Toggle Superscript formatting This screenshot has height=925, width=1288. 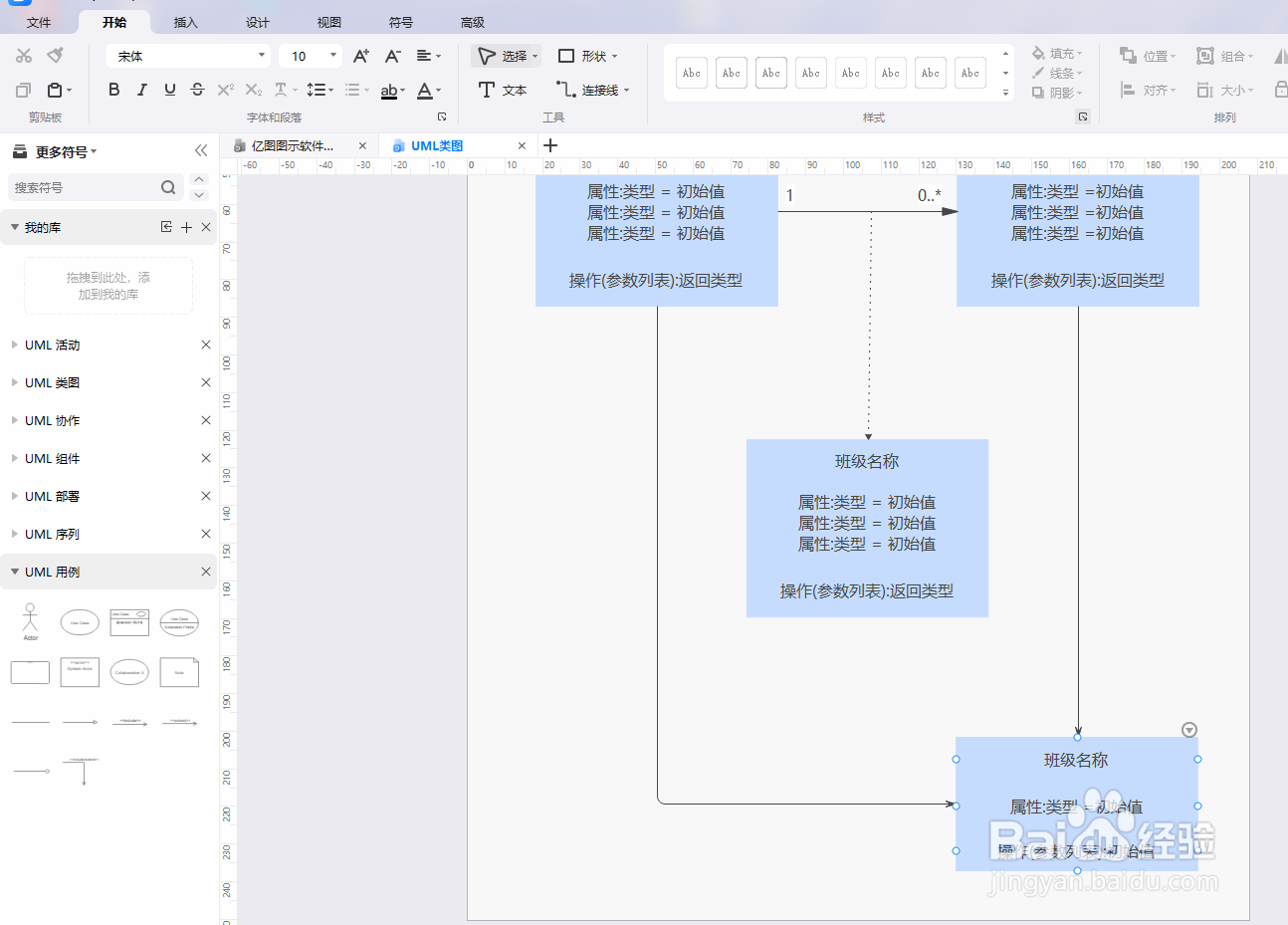pos(226,90)
